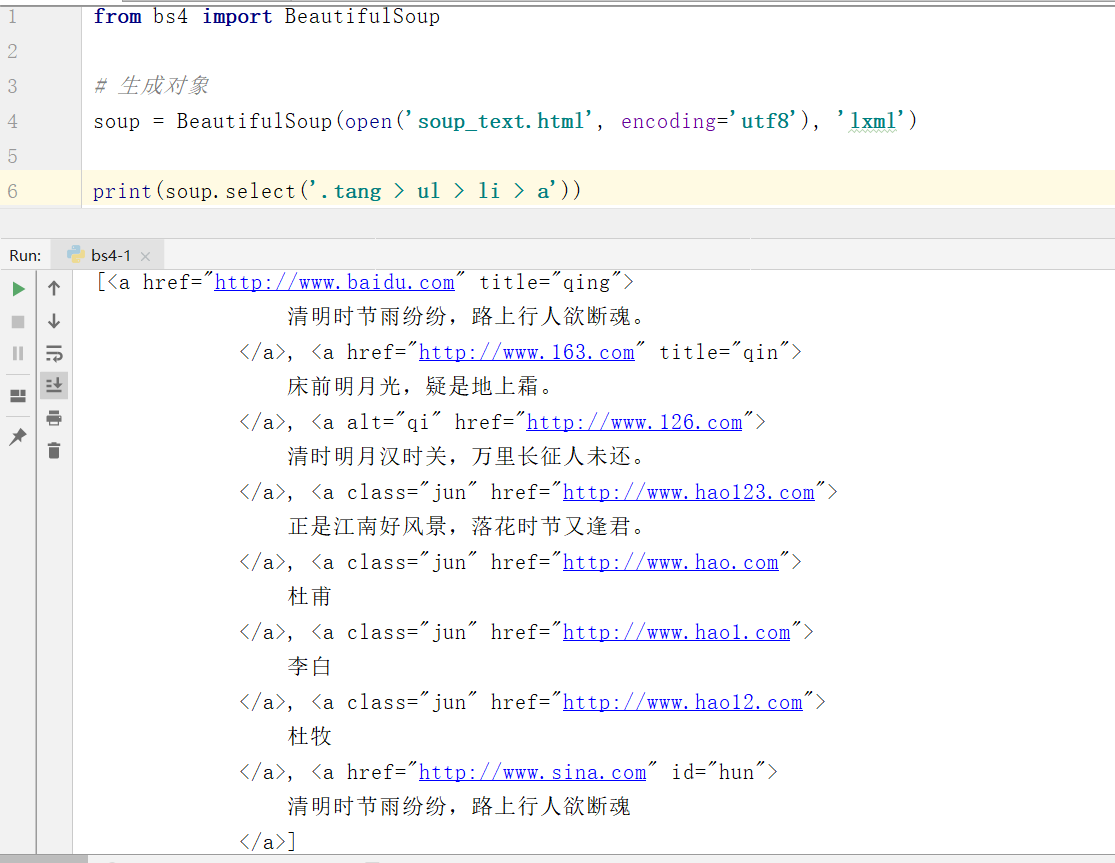This screenshot has height=863, width=1115.
Task: Click the '.tang > ul > li > a' selector
Action: coord(435,191)
